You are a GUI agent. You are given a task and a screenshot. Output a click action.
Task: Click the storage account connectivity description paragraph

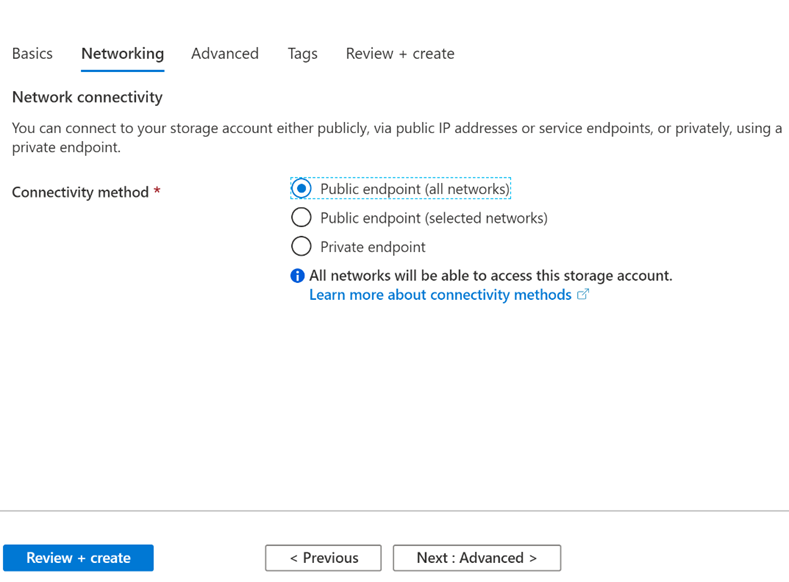coord(397,137)
